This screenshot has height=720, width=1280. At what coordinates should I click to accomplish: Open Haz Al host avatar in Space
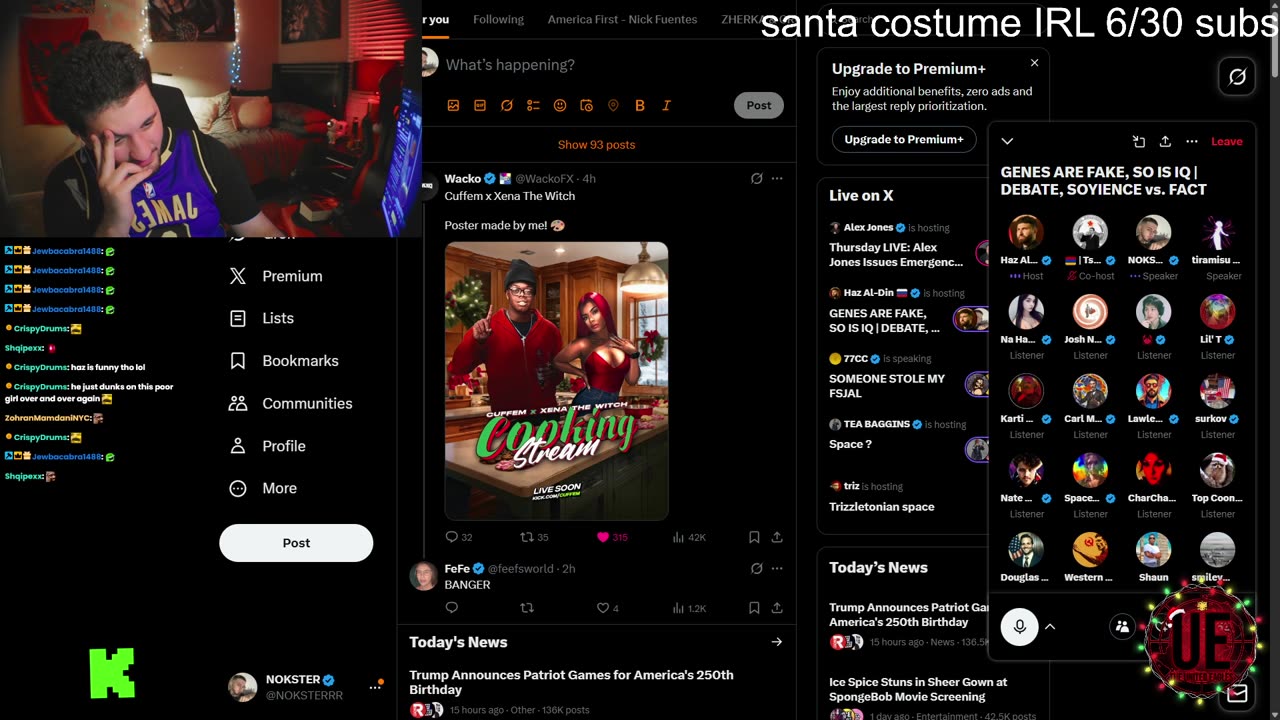(1026, 233)
